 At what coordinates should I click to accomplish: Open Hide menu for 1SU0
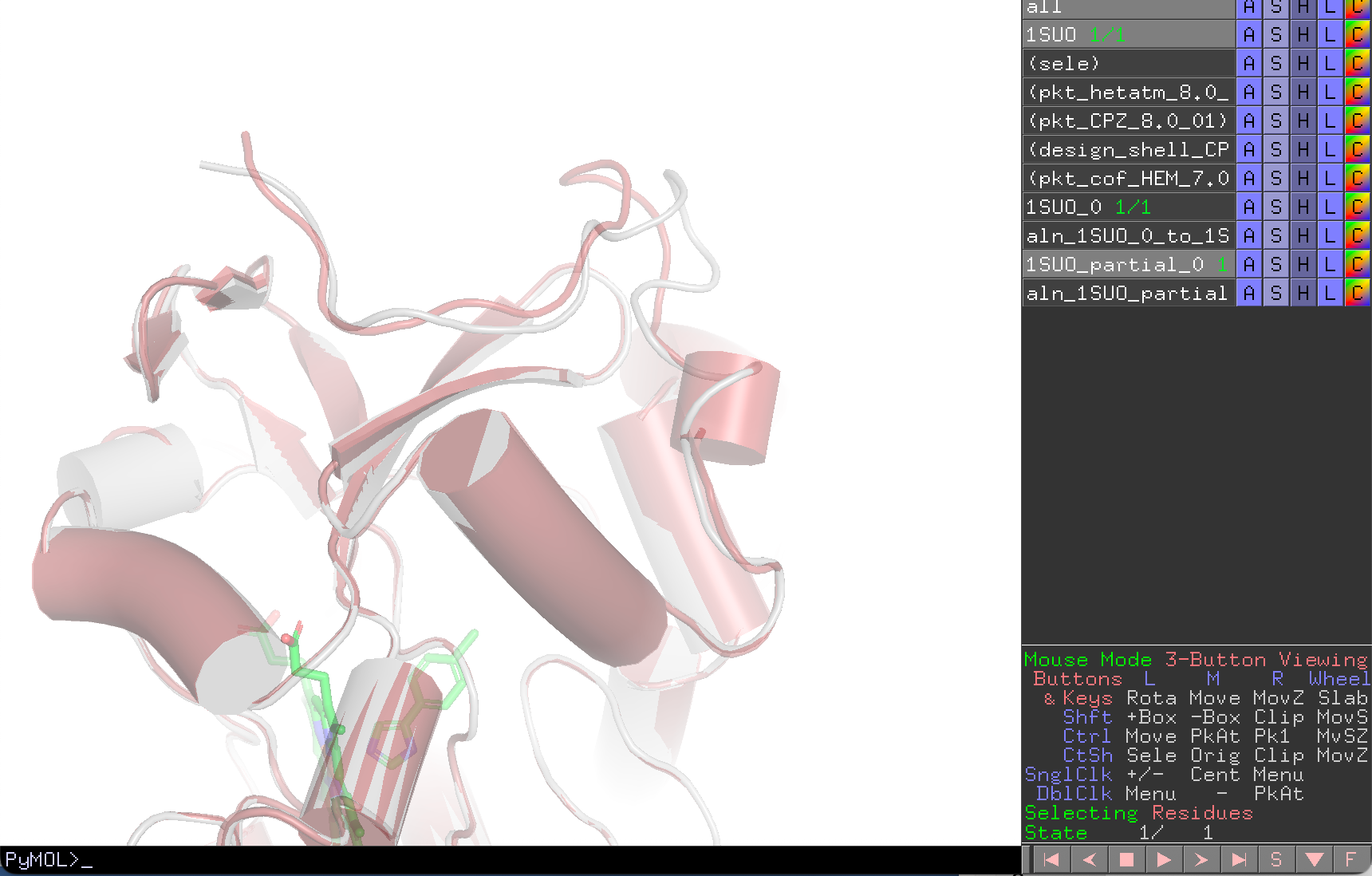click(x=1303, y=34)
